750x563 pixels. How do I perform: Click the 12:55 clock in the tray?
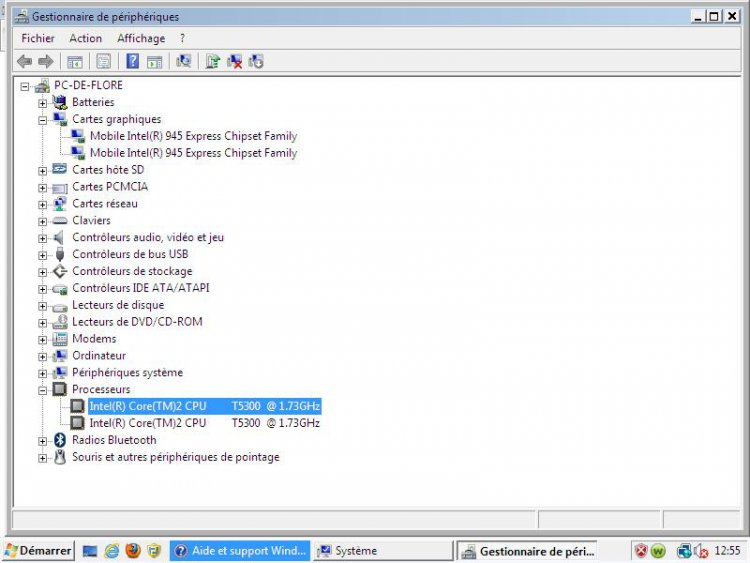pos(727,551)
